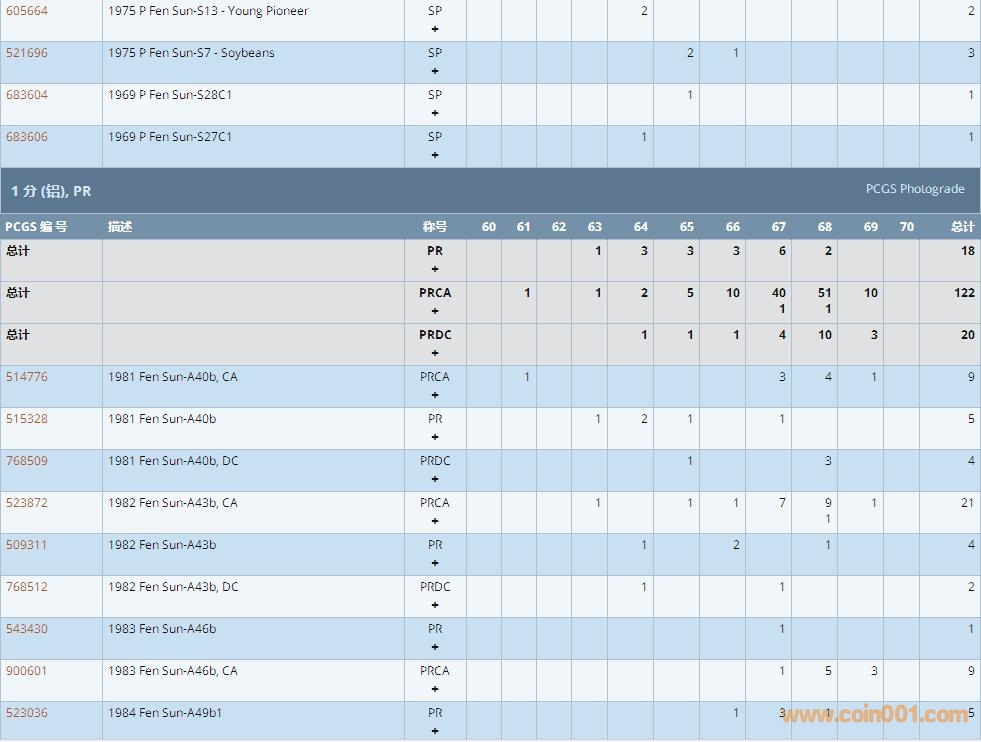Click the 称号 column header

[434, 227]
